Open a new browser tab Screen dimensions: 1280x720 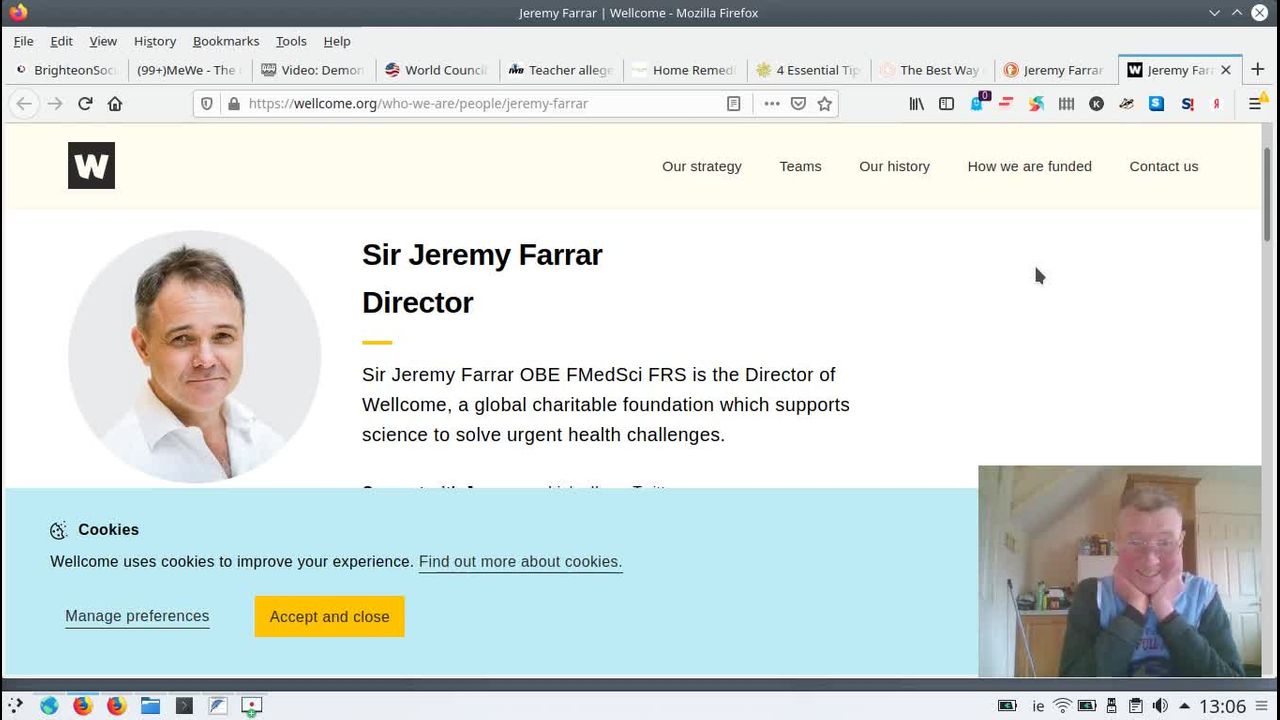click(x=1257, y=70)
